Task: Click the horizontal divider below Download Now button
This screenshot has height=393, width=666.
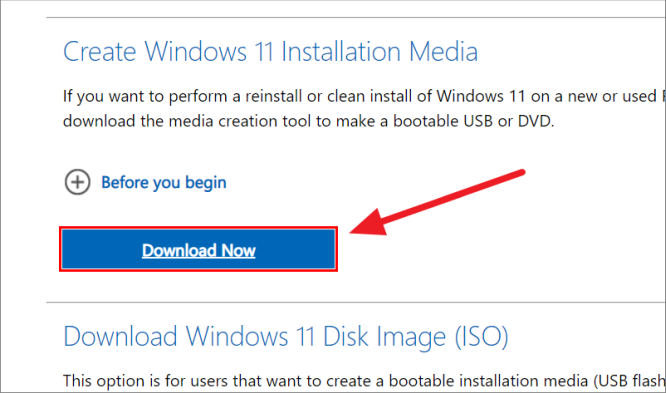Action: click(356, 303)
